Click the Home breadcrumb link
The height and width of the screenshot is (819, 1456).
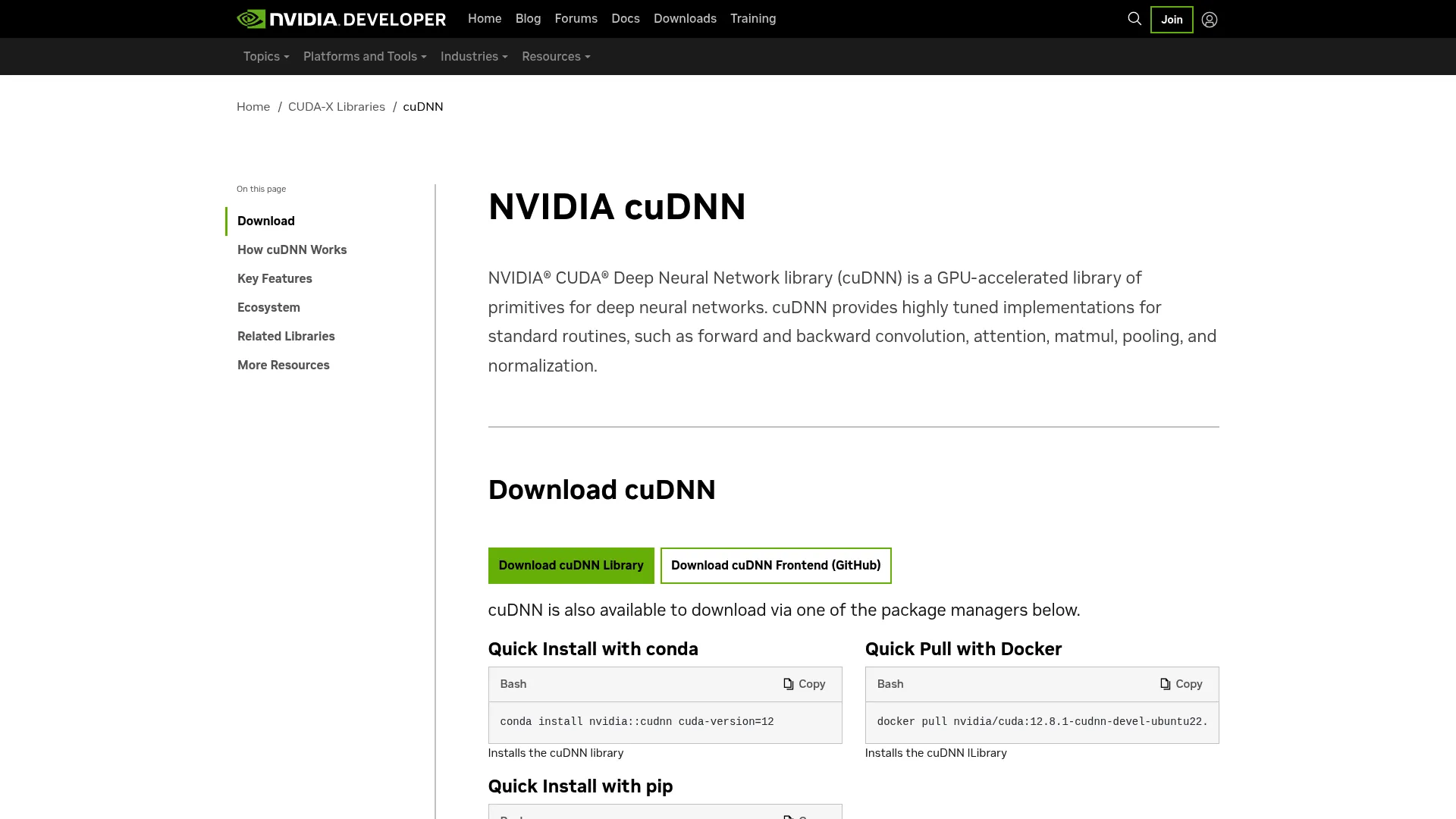[253, 107]
